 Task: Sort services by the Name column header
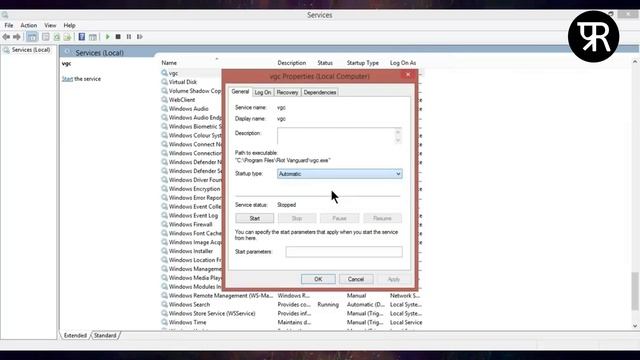[169, 63]
